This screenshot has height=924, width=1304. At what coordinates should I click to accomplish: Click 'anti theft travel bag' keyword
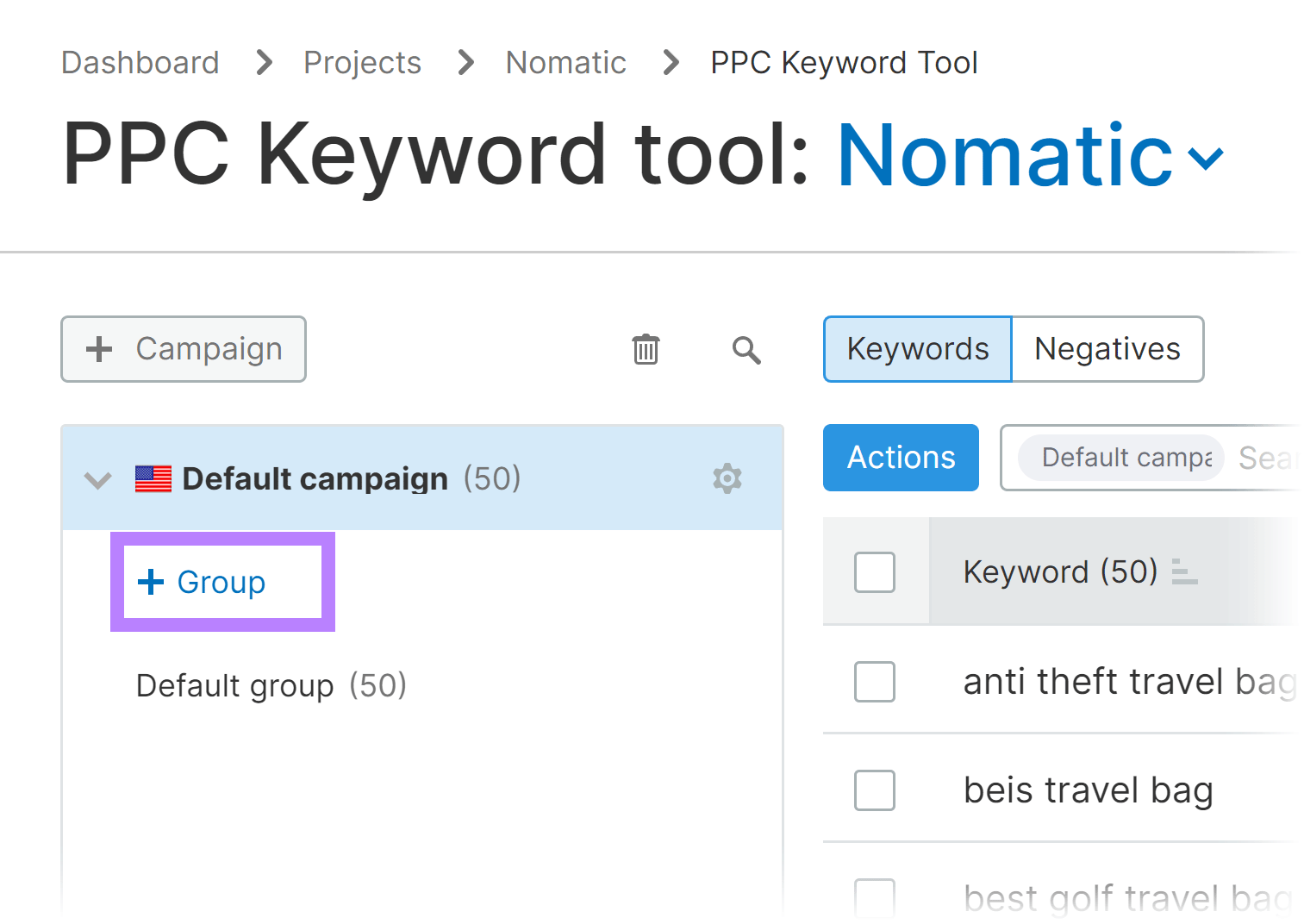pyautogui.click(x=1129, y=682)
